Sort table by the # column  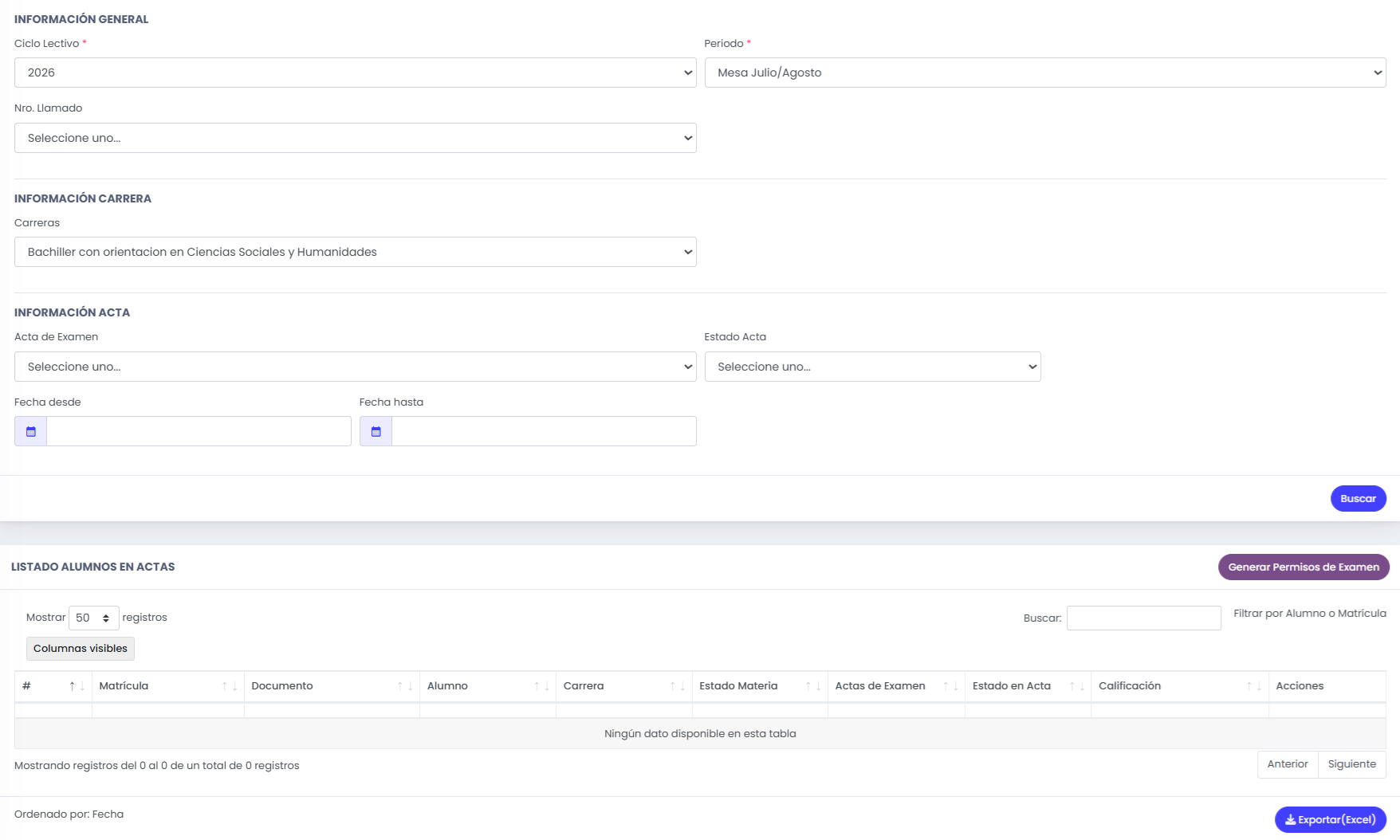click(x=53, y=686)
